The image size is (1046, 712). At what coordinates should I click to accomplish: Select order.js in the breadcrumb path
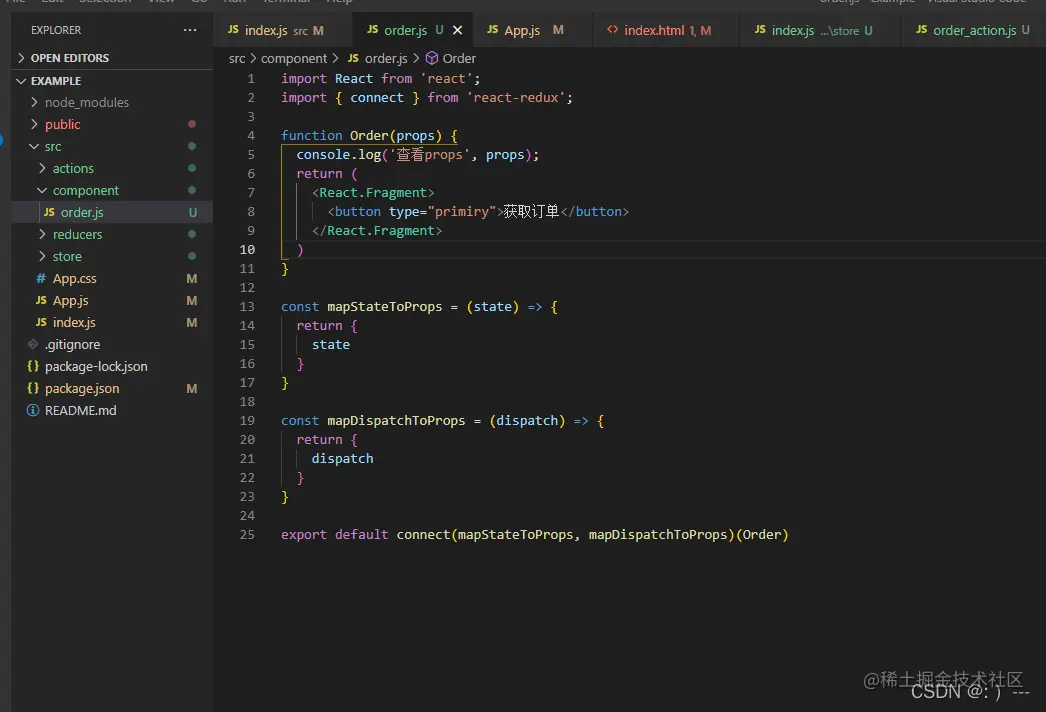coord(386,59)
